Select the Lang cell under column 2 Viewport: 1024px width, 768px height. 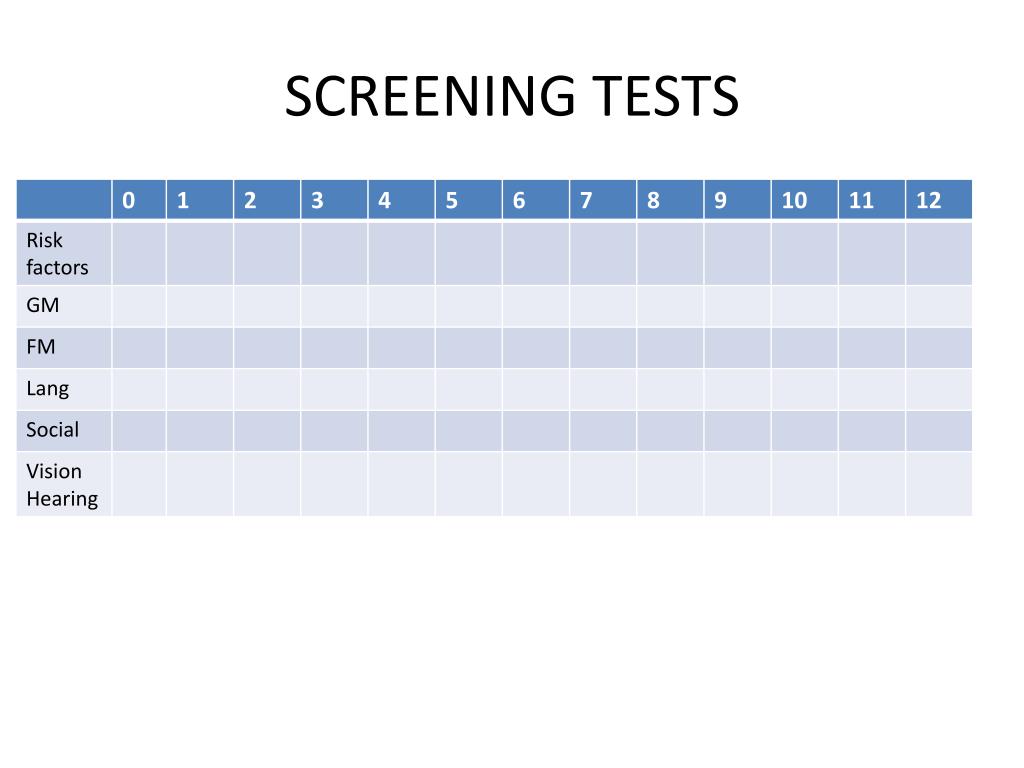267,389
